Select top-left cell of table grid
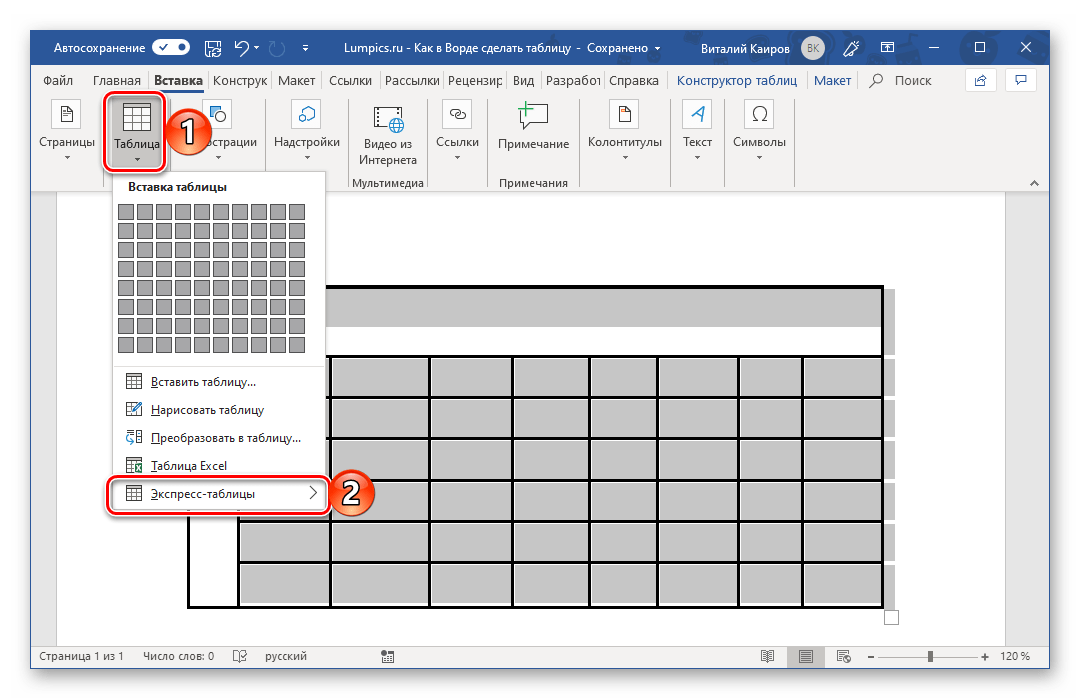 pyautogui.click(x=126, y=212)
